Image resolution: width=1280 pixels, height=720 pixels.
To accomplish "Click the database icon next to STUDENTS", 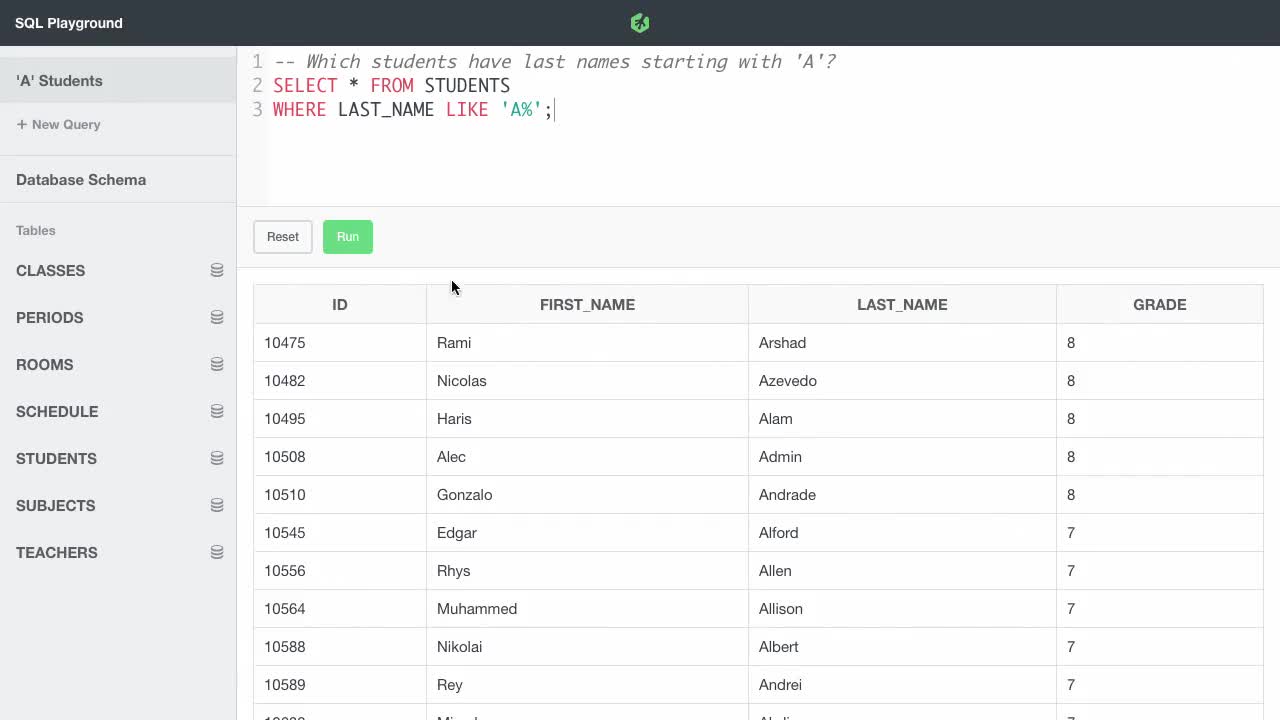I will (217, 458).
